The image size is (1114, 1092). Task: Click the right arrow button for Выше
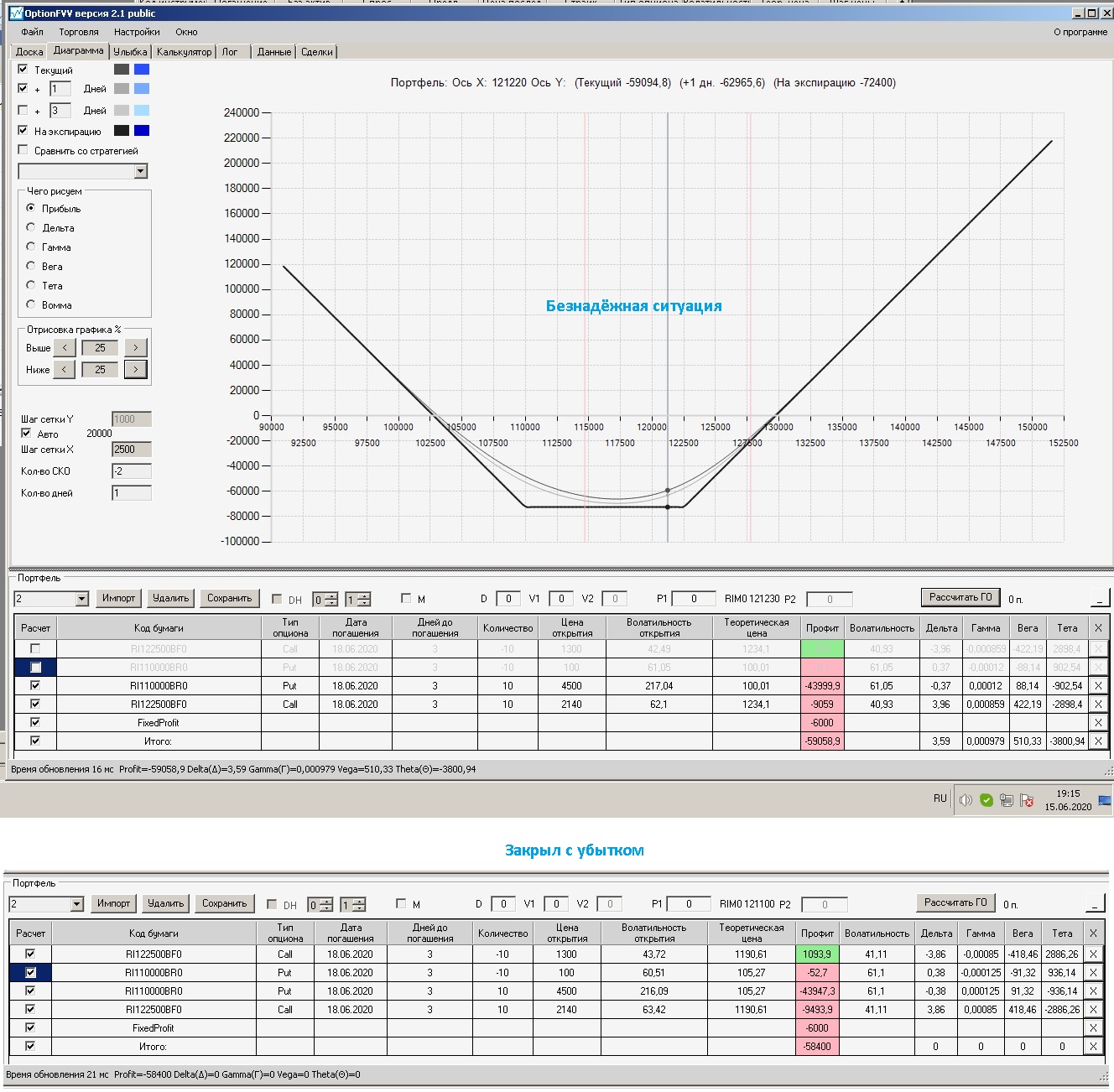point(136,347)
